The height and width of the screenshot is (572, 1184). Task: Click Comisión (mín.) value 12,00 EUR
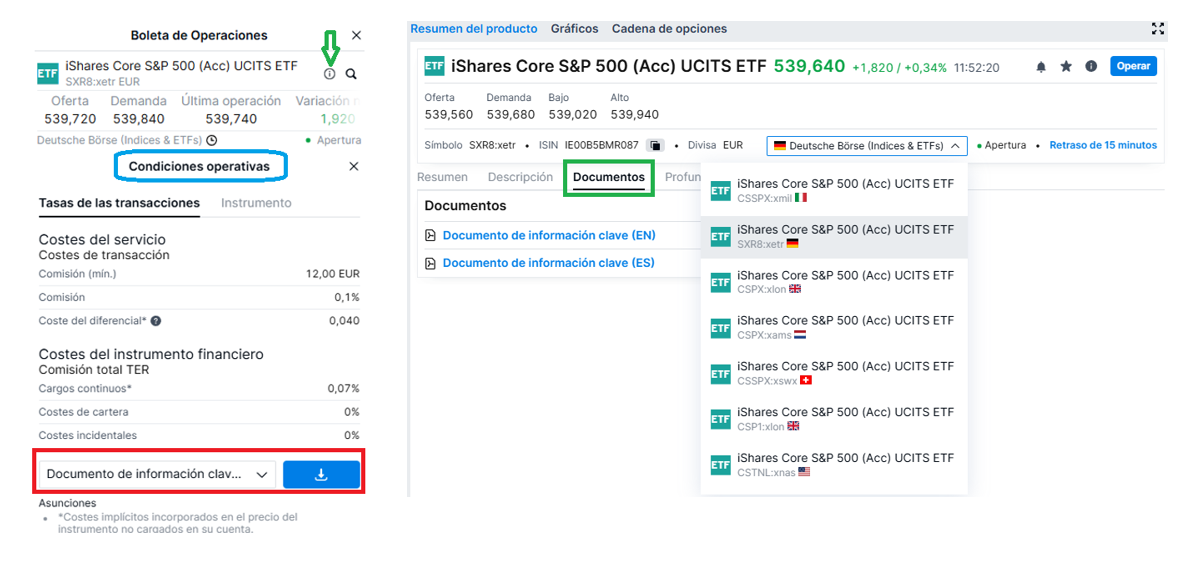[x=332, y=274]
